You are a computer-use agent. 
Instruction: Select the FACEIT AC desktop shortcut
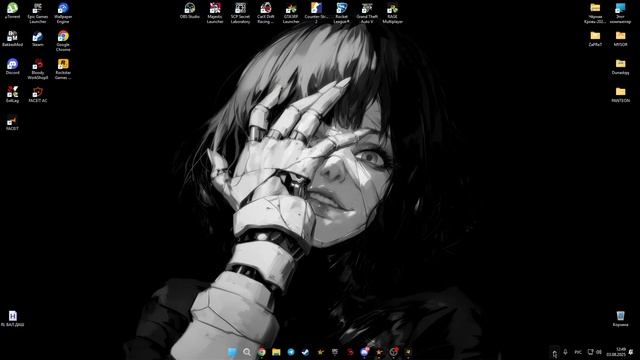tap(38, 95)
